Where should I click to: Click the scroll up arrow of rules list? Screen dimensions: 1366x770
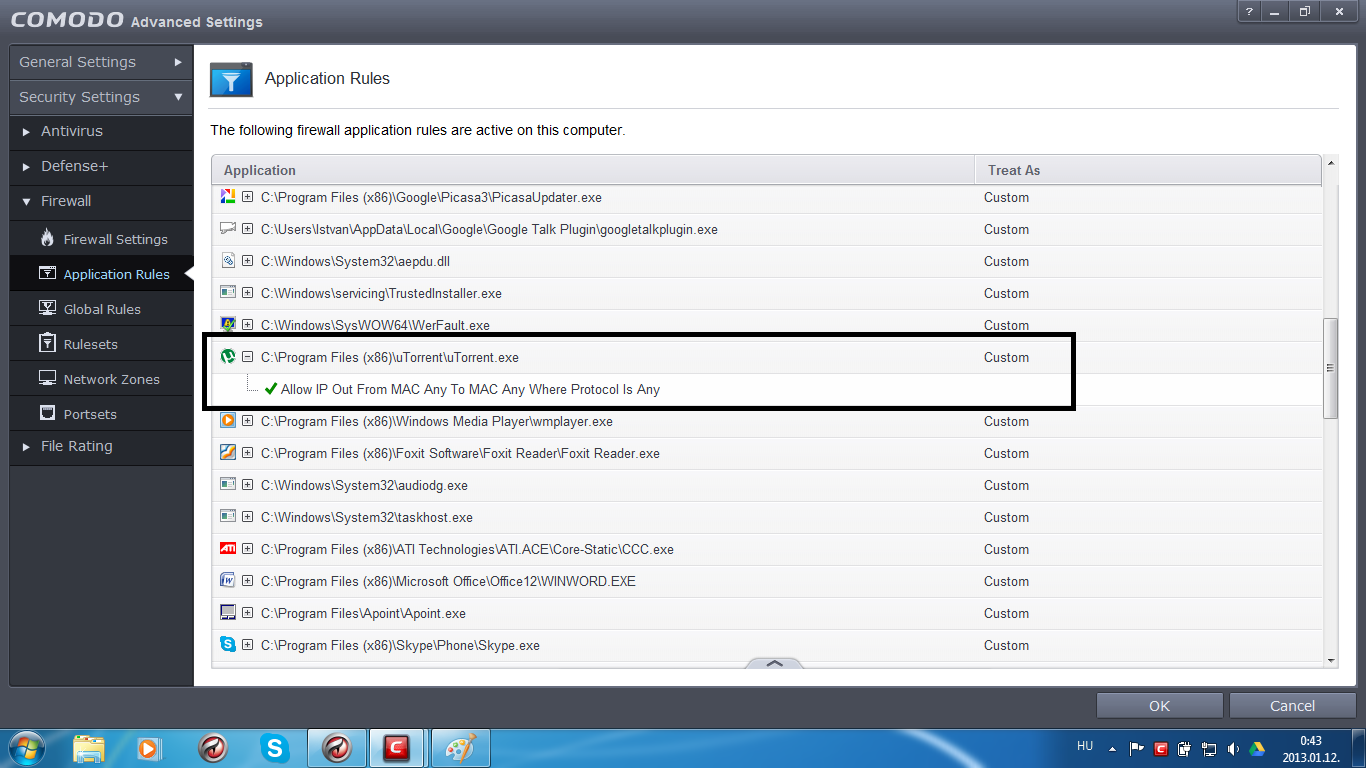(1330, 163)
